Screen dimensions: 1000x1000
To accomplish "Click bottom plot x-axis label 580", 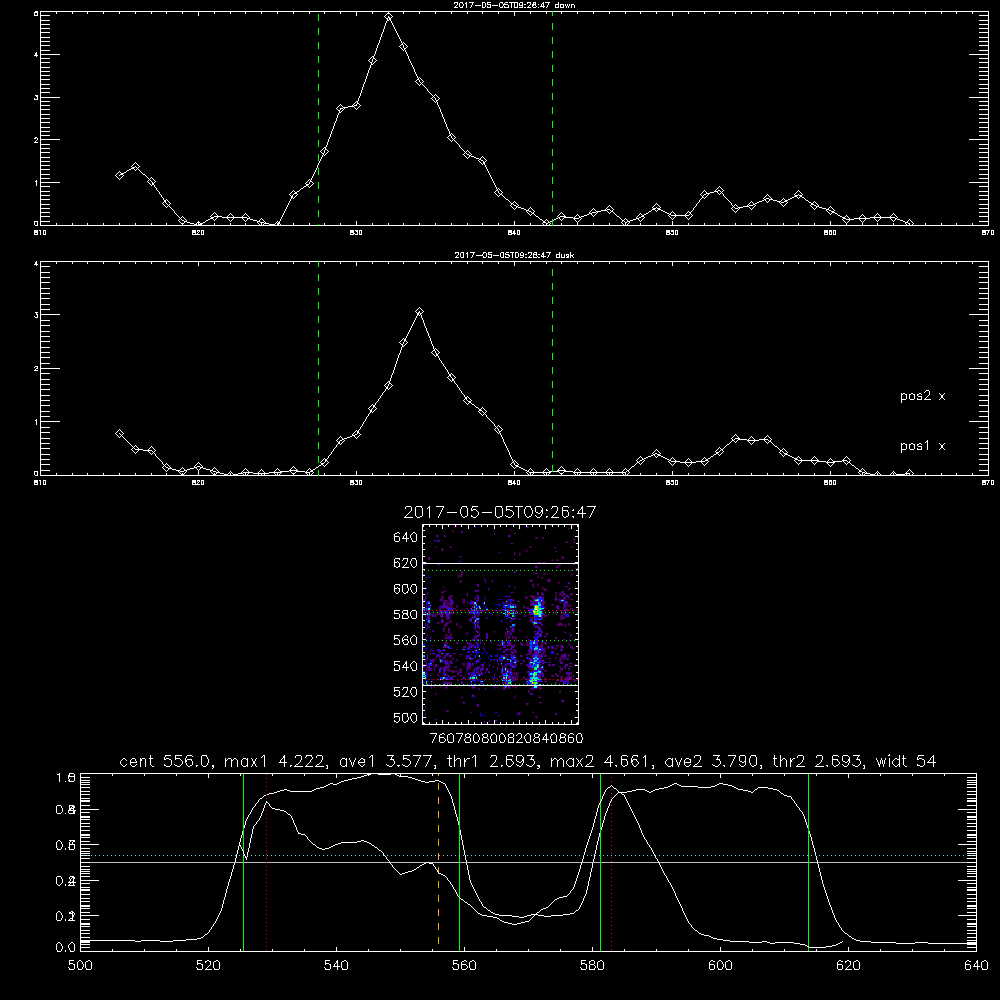I will pyautogui.click(x=592, y=966).
